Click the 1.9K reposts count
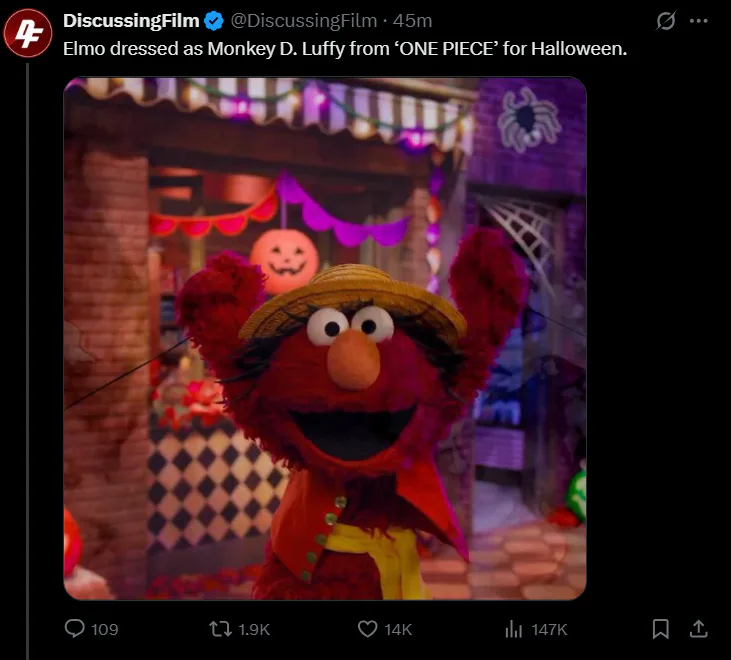Screen dimensions: 731x660 click(255, 630)
